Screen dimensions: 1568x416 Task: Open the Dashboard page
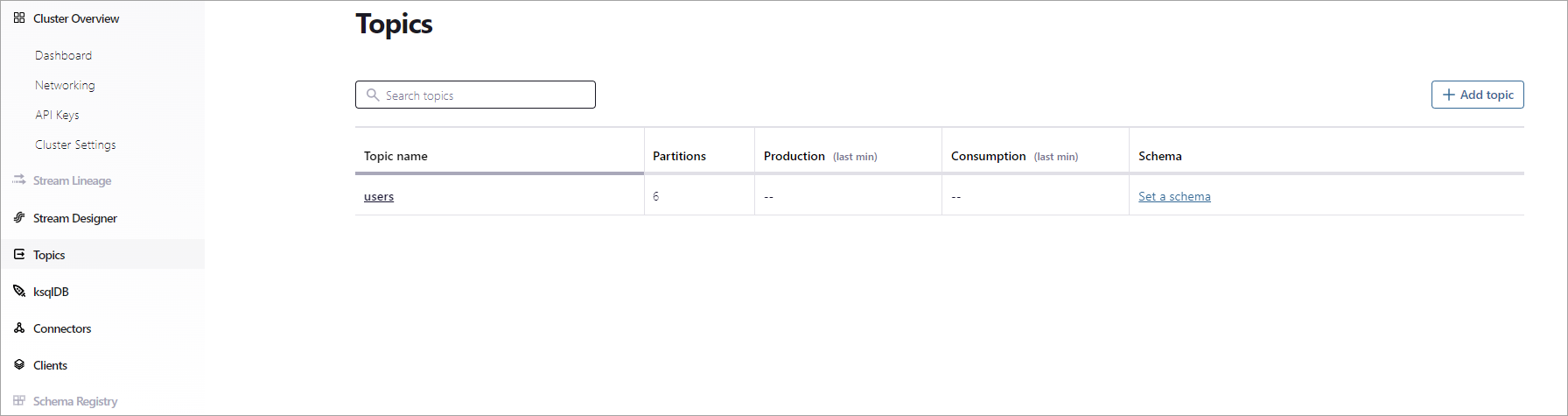63,55
